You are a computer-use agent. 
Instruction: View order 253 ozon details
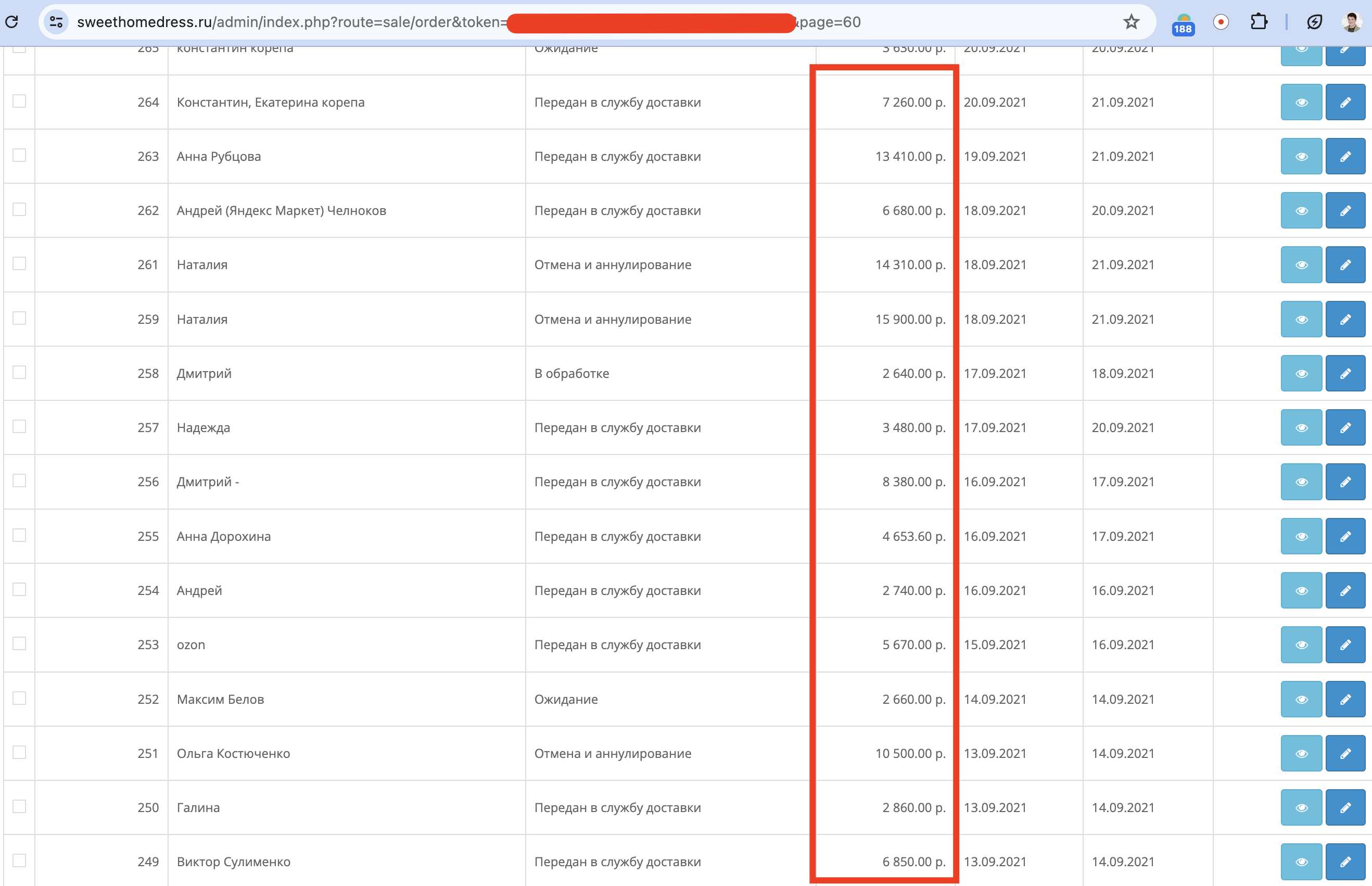pyautogui.click(x=1301, y=645)
